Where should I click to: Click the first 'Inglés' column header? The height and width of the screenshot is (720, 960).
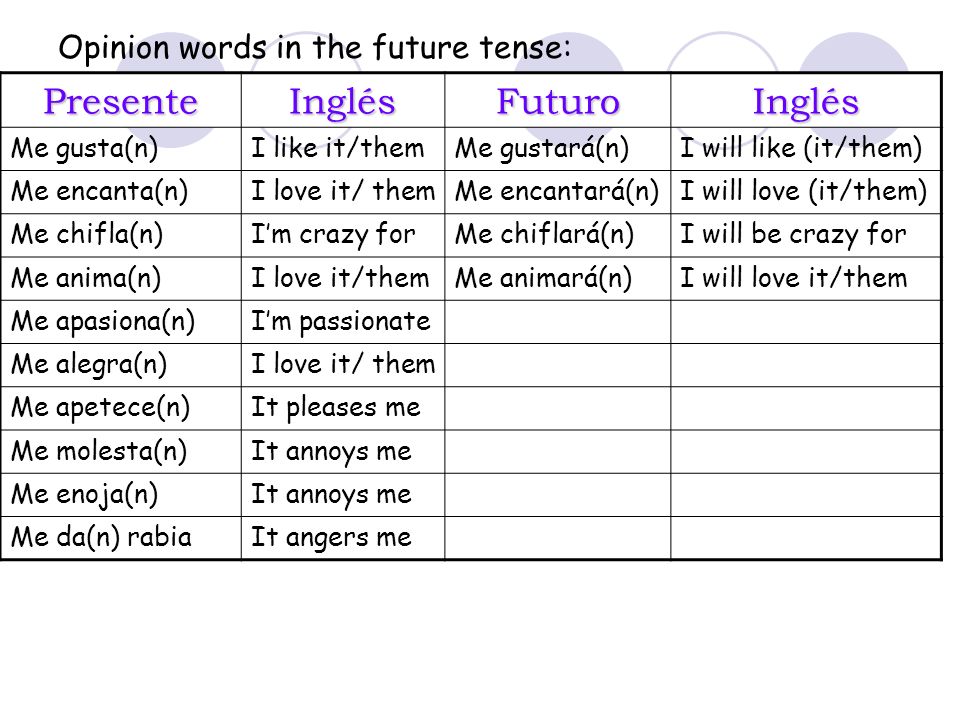click(x=343, y=101)
